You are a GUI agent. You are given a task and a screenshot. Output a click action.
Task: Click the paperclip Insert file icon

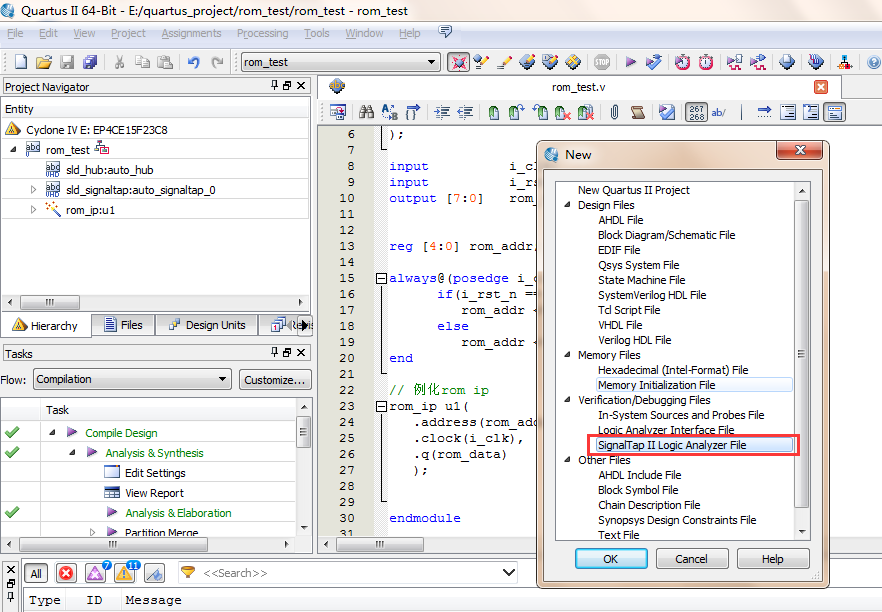pyautogui.click(x=614, y=112)
